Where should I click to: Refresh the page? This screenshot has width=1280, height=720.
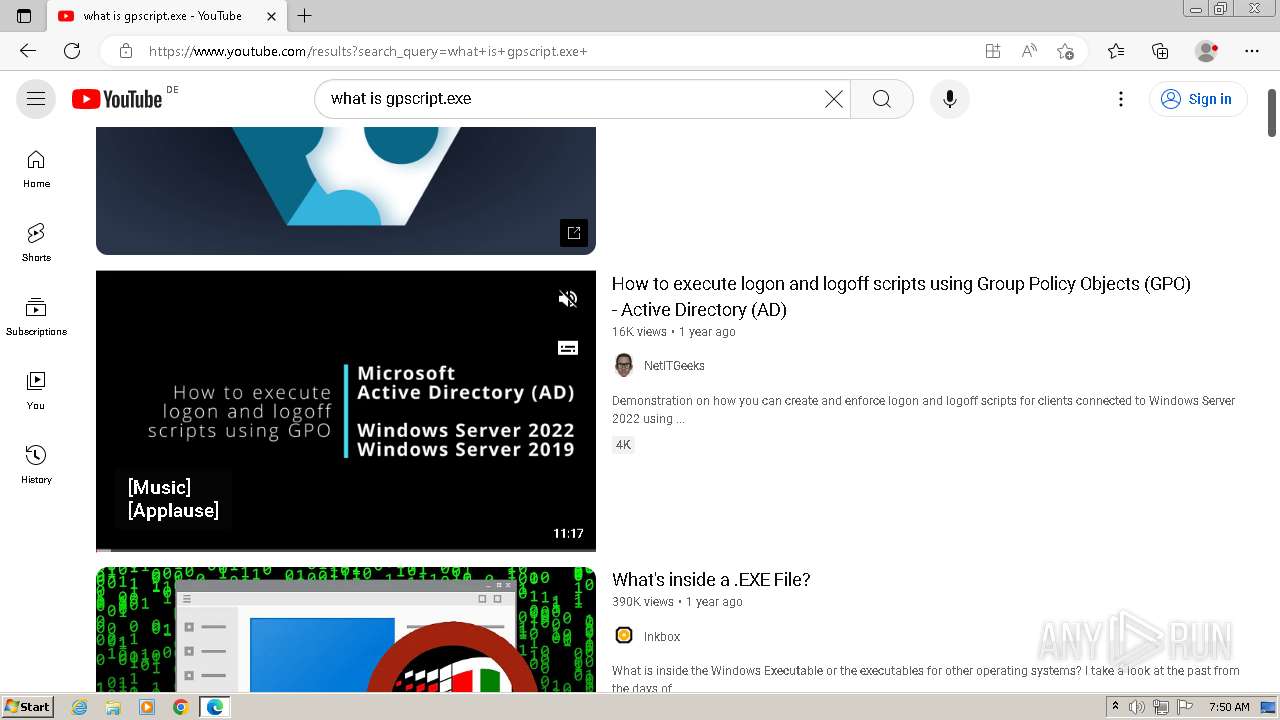coord(72,51)
